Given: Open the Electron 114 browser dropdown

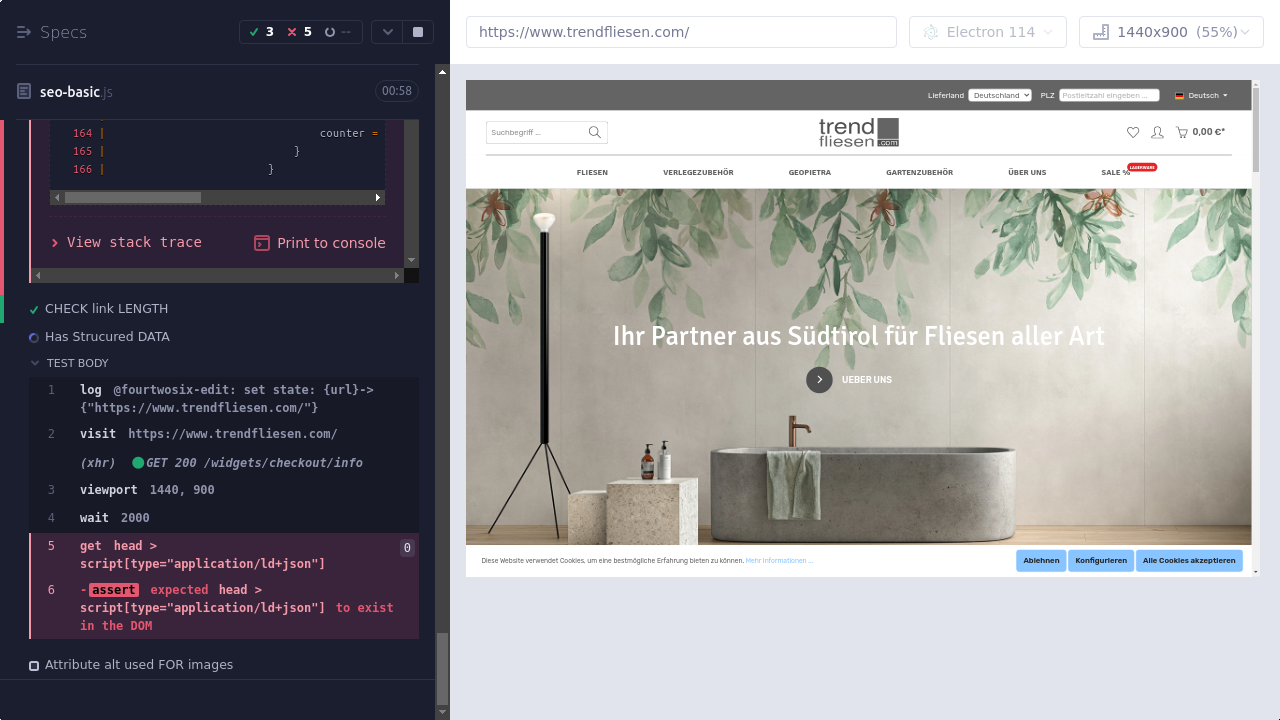Looking at the screenshot, I should (988, 32).
